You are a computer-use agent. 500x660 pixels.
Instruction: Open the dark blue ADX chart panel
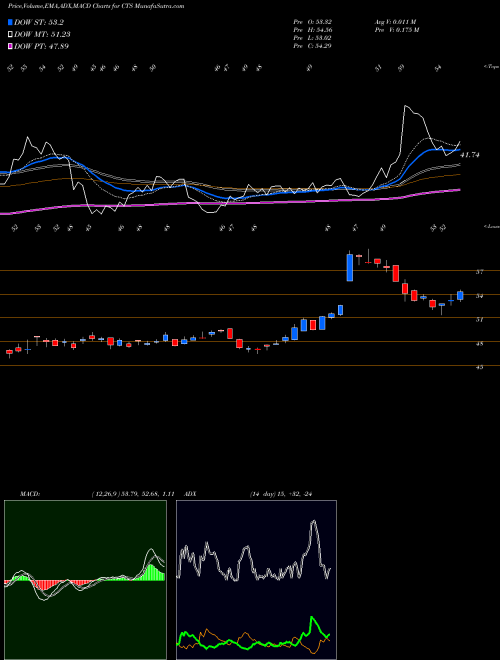coord(256,580)
